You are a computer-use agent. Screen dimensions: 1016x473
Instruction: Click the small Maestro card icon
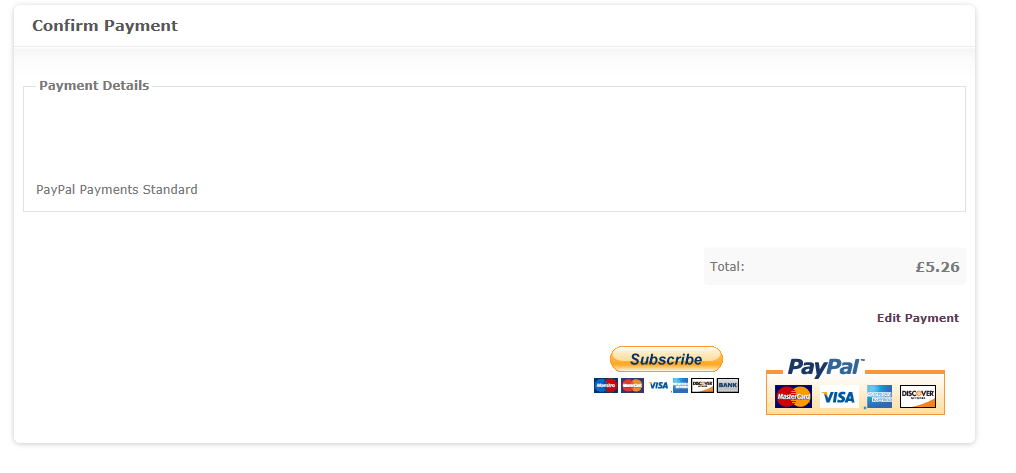tap(606, 386)
